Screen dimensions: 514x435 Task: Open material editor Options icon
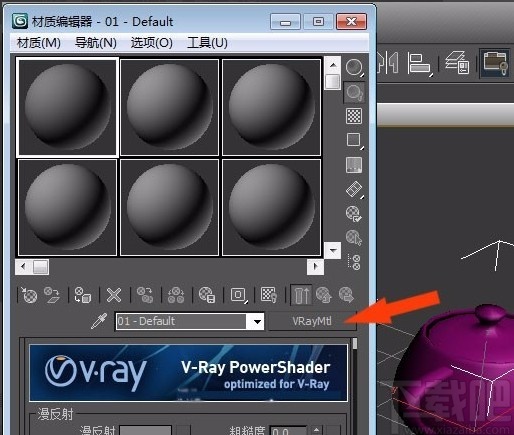(x=354, y=214)
